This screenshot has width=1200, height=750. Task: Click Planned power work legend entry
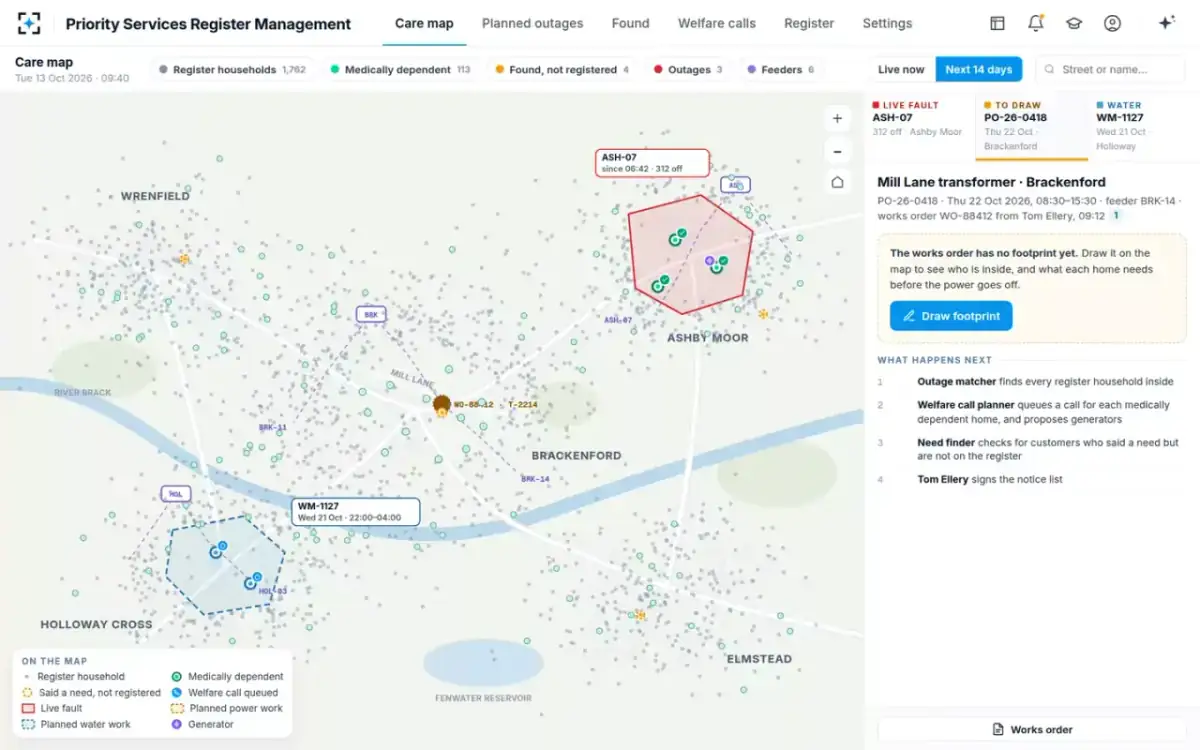(227, 708)
